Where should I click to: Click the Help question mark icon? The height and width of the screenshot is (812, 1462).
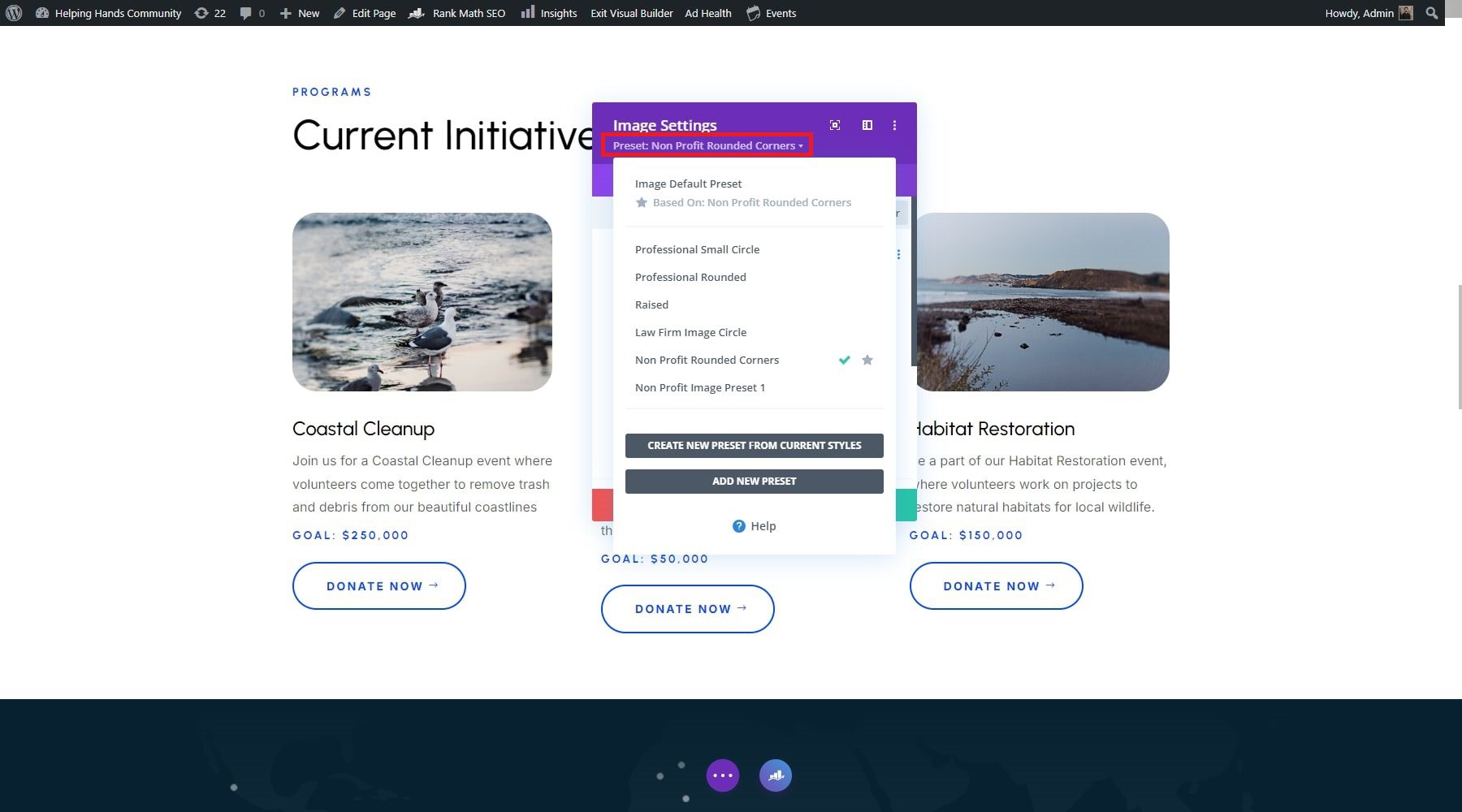(737, 526)
